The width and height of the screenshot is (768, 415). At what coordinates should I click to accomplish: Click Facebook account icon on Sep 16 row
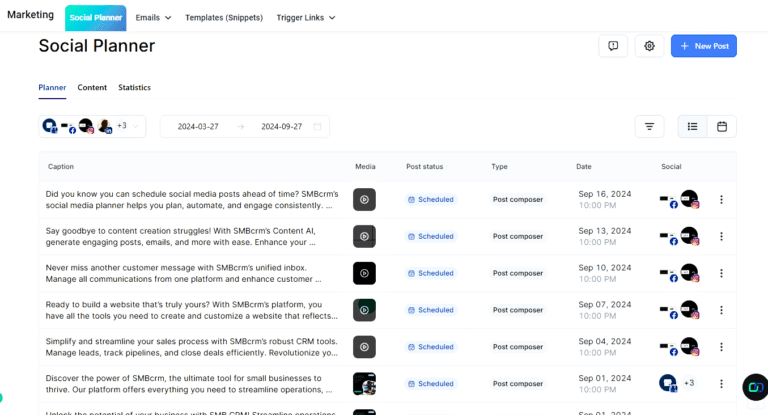(669, 200)
